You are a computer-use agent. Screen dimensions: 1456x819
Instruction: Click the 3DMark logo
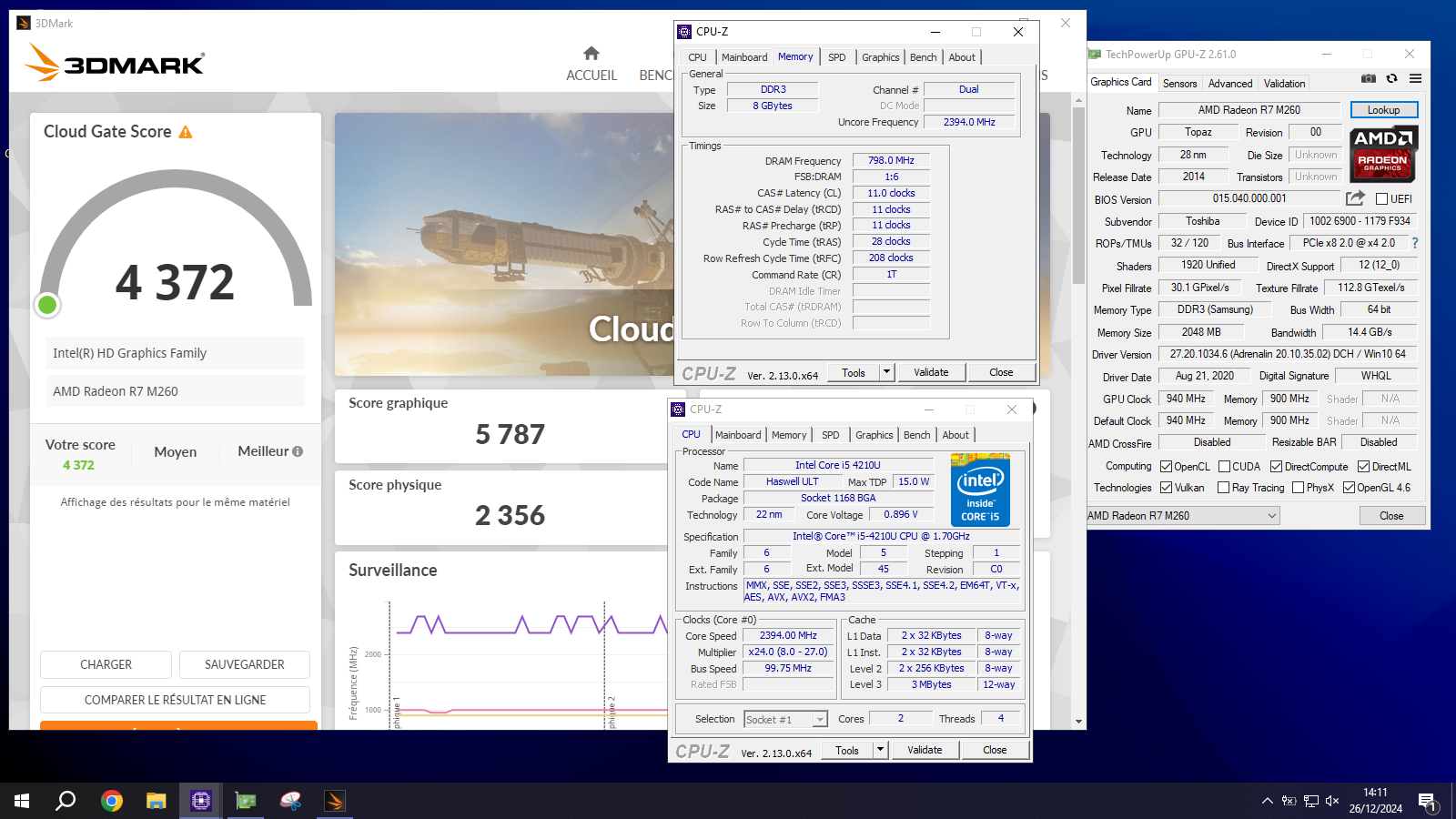tap(115, 63)
